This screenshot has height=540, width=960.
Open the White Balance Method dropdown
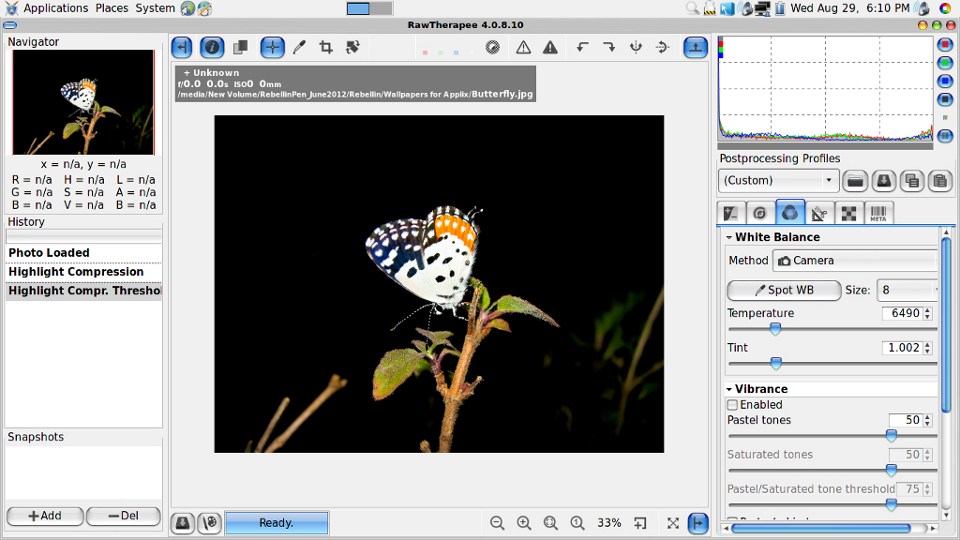855,260
